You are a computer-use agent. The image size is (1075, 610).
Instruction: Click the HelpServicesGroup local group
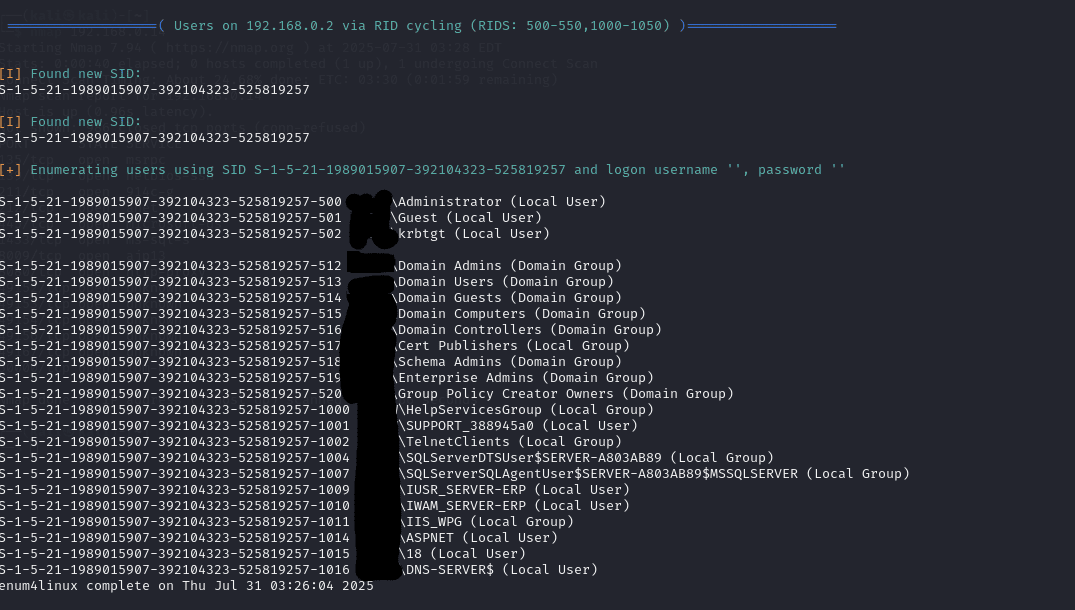[525, 410]
